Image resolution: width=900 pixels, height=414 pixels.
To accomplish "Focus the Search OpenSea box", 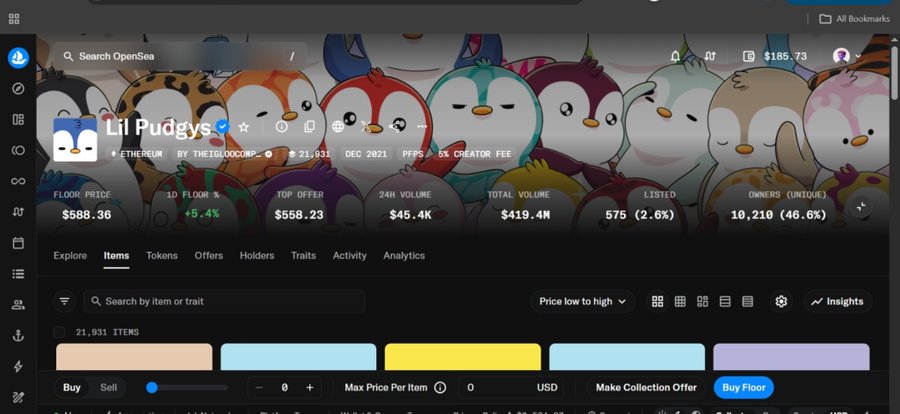I will pyautogui.click(x=180, y=56).
